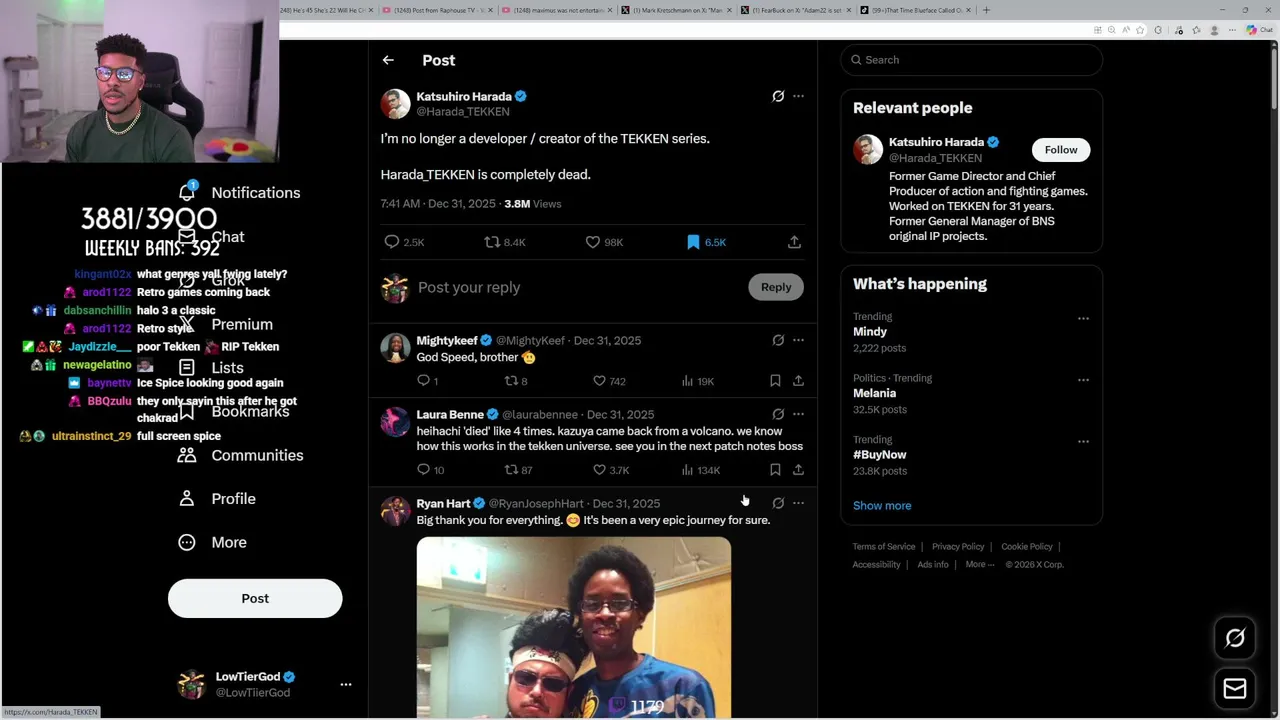The image size is (1280, 720).
Task: Open the #BuyNow trending topic
Action: pyautogui.click(x=880, y=455)
